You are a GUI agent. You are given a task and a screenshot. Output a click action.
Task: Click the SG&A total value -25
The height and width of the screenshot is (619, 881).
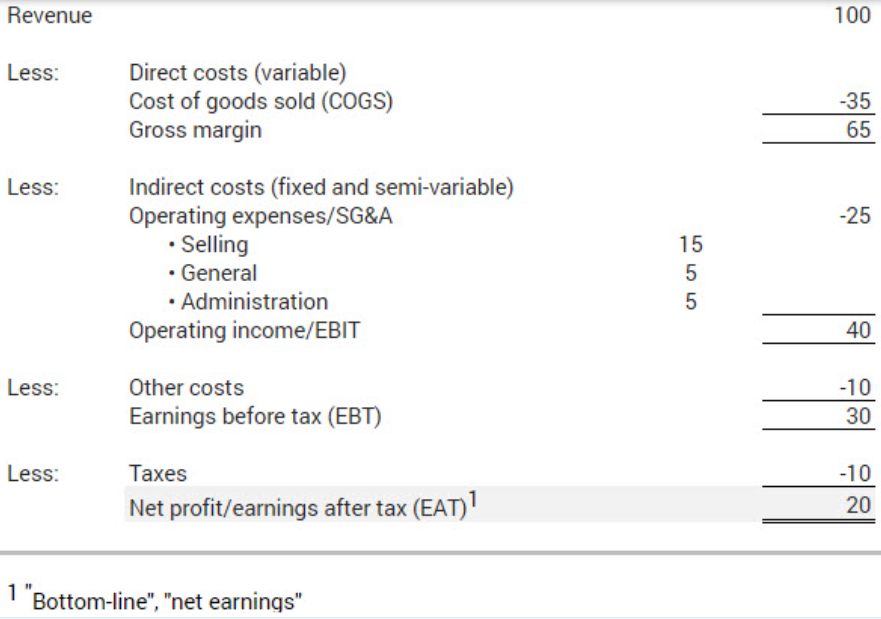856,216
